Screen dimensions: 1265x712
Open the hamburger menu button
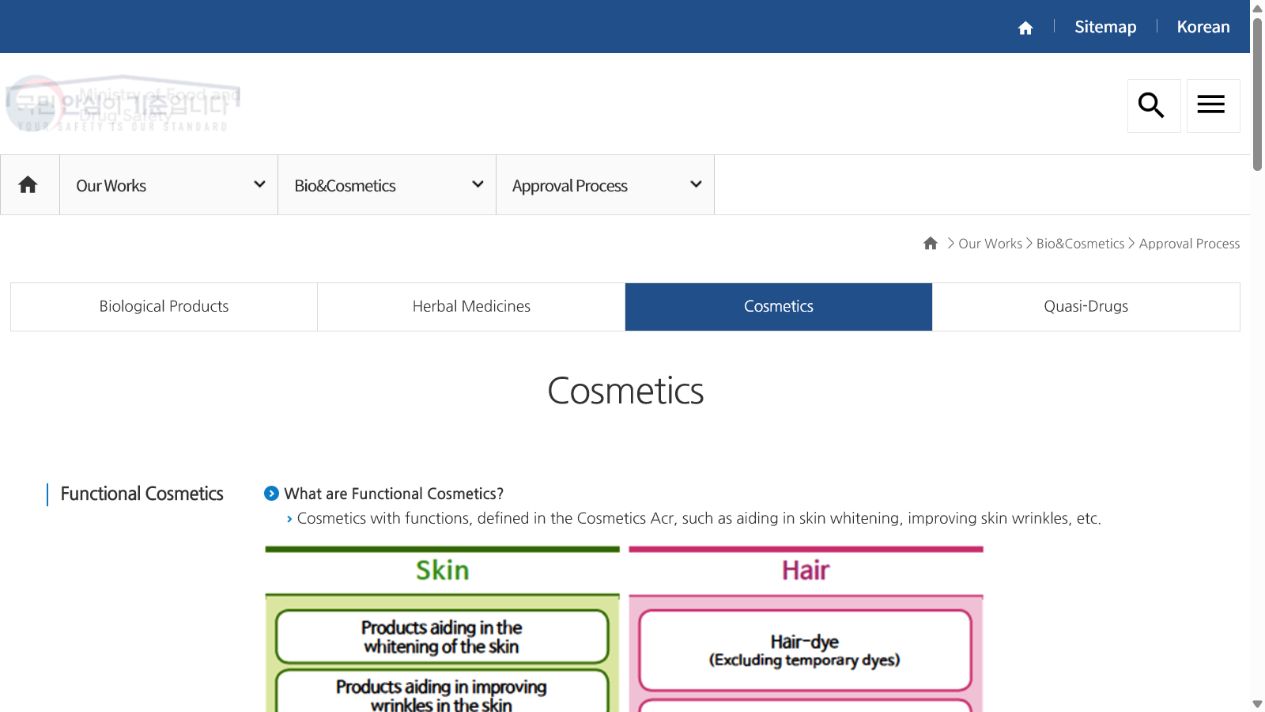1213,105
